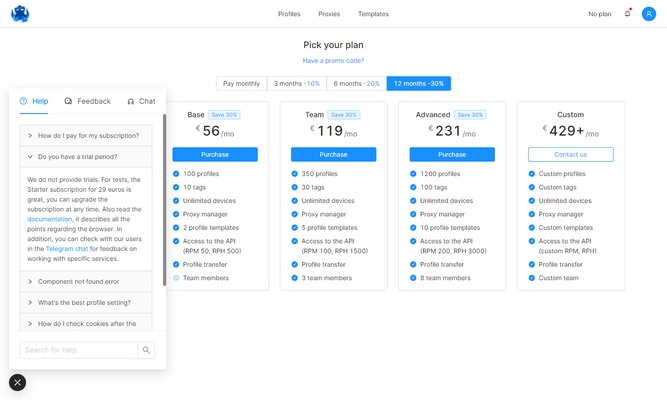Click Save 30% badge on Team plan
The image size is (667, 400).
[x=344, y=115]
